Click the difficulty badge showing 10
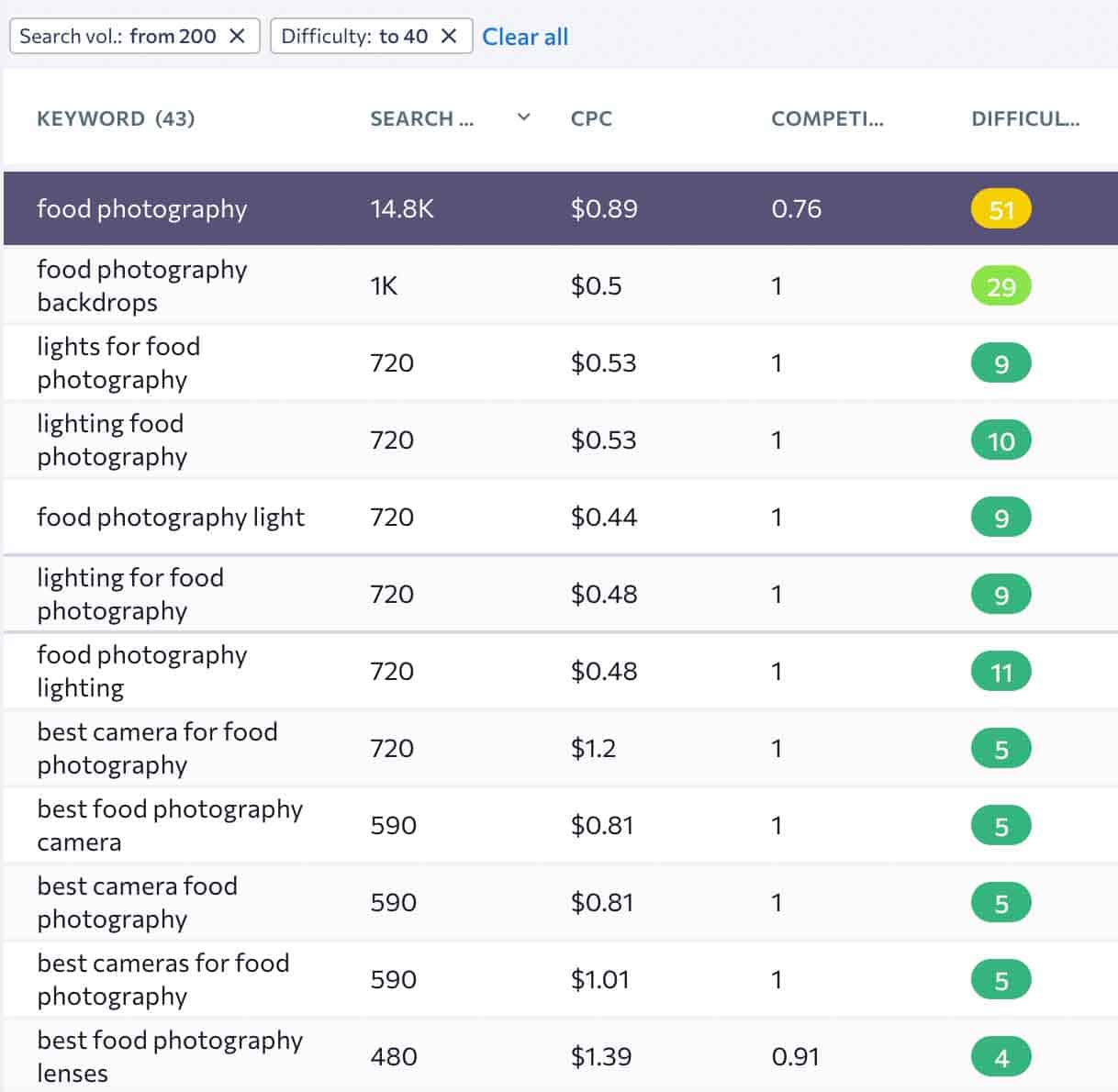The image size is (1118, 1092). point(1001,440)
